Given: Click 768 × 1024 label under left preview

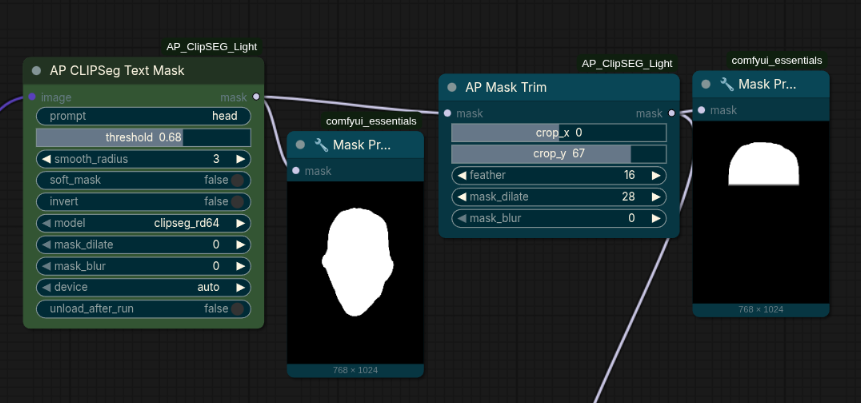Looking at the screenshot, I should (355, 370).
